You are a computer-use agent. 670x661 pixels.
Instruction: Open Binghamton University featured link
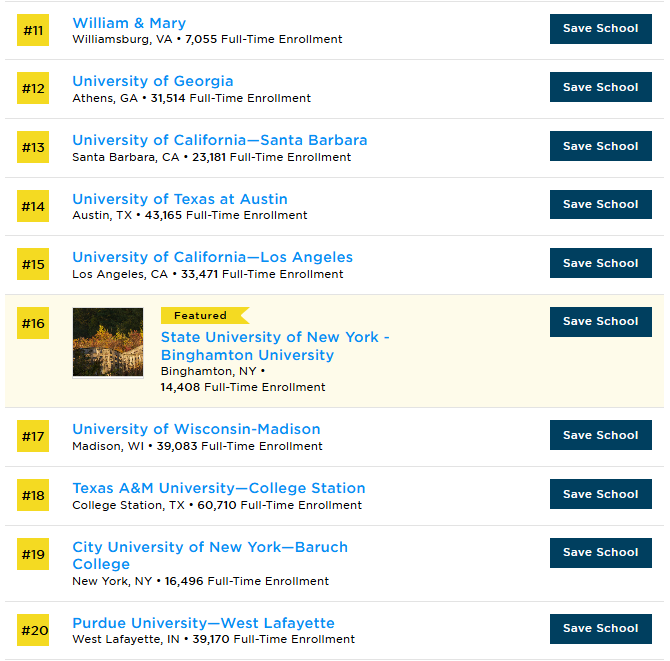pos(275,346)
